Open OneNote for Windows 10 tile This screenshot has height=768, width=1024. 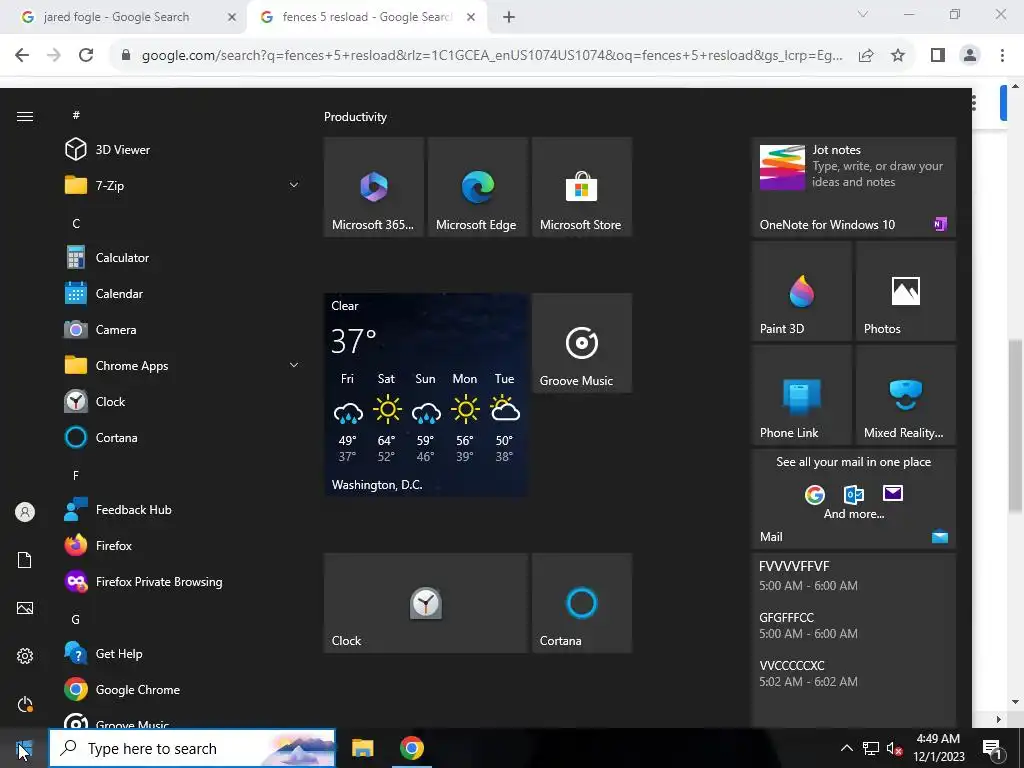pos(853,187)
